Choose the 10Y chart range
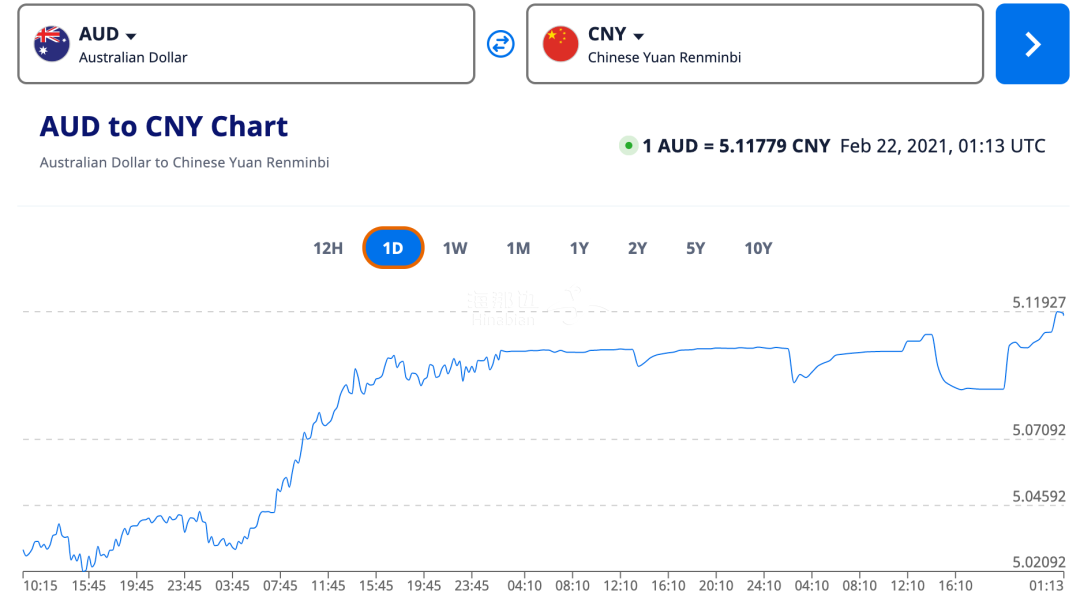 pyautogui.click(x=758, y=248)
